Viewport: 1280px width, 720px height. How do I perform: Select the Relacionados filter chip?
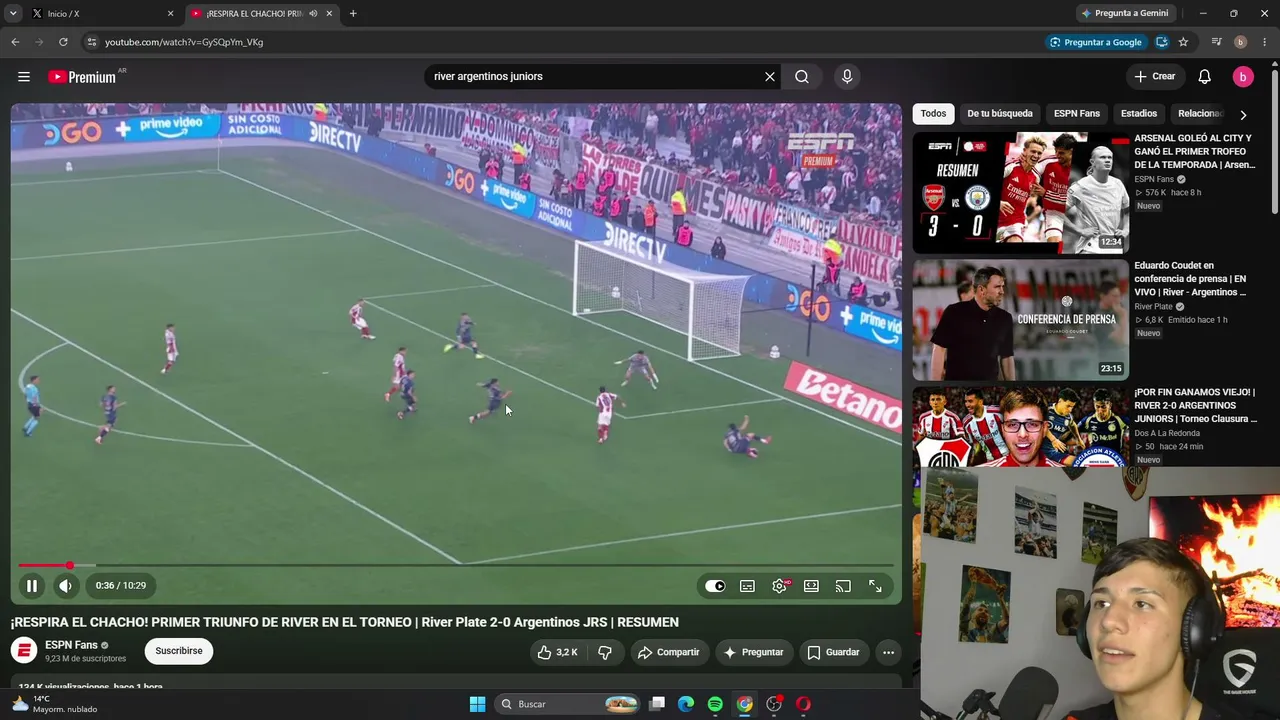(x=1200, y=114)
